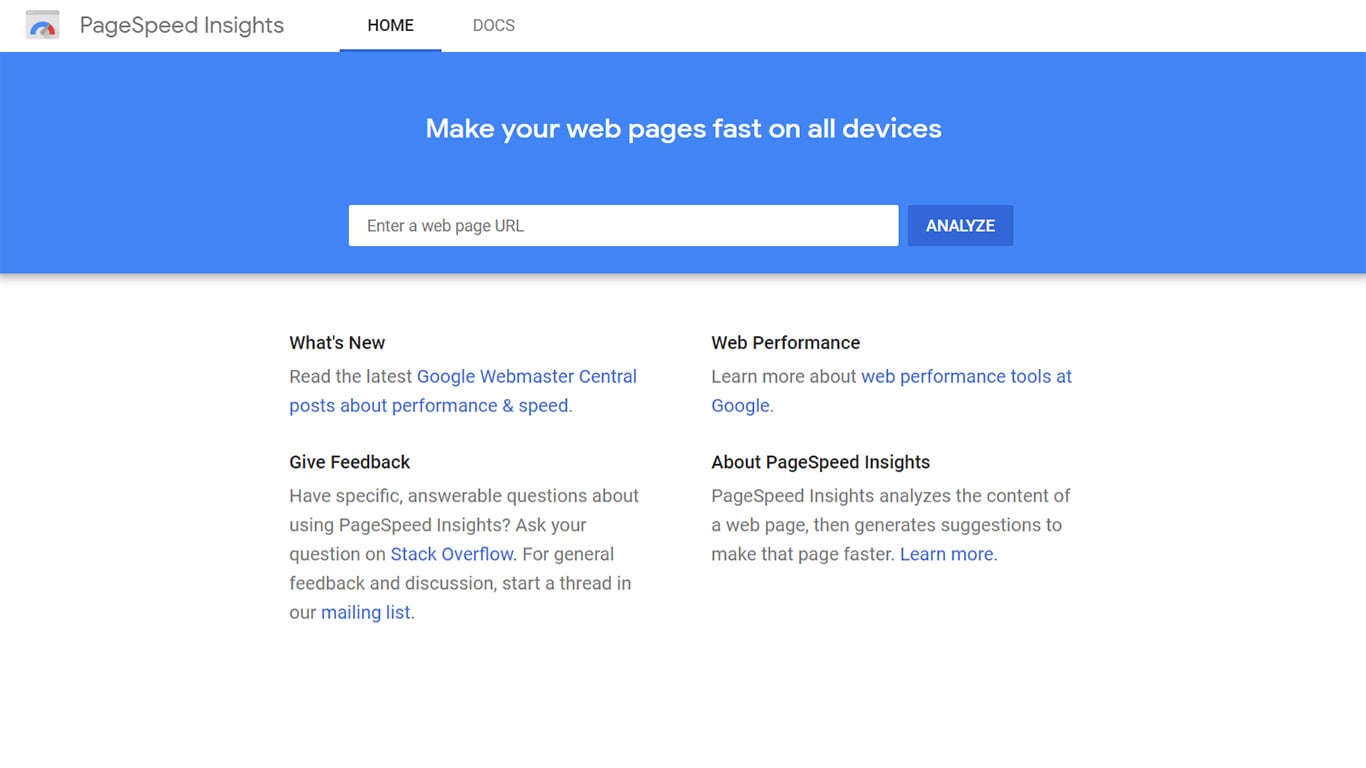Open the Google Webmaster Central posts link

[463, 391]
